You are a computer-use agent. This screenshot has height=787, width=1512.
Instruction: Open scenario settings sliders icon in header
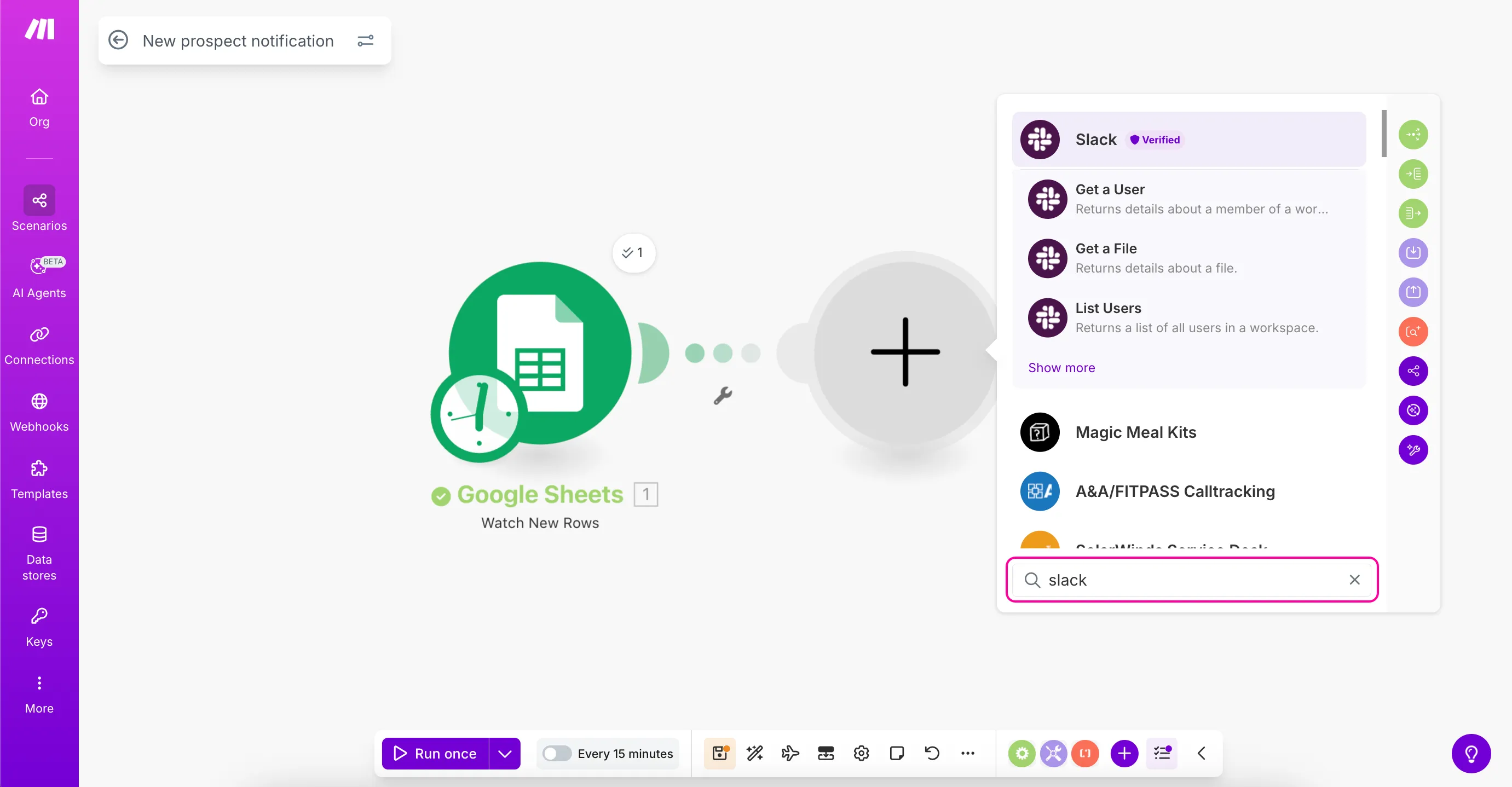(366, 40)
